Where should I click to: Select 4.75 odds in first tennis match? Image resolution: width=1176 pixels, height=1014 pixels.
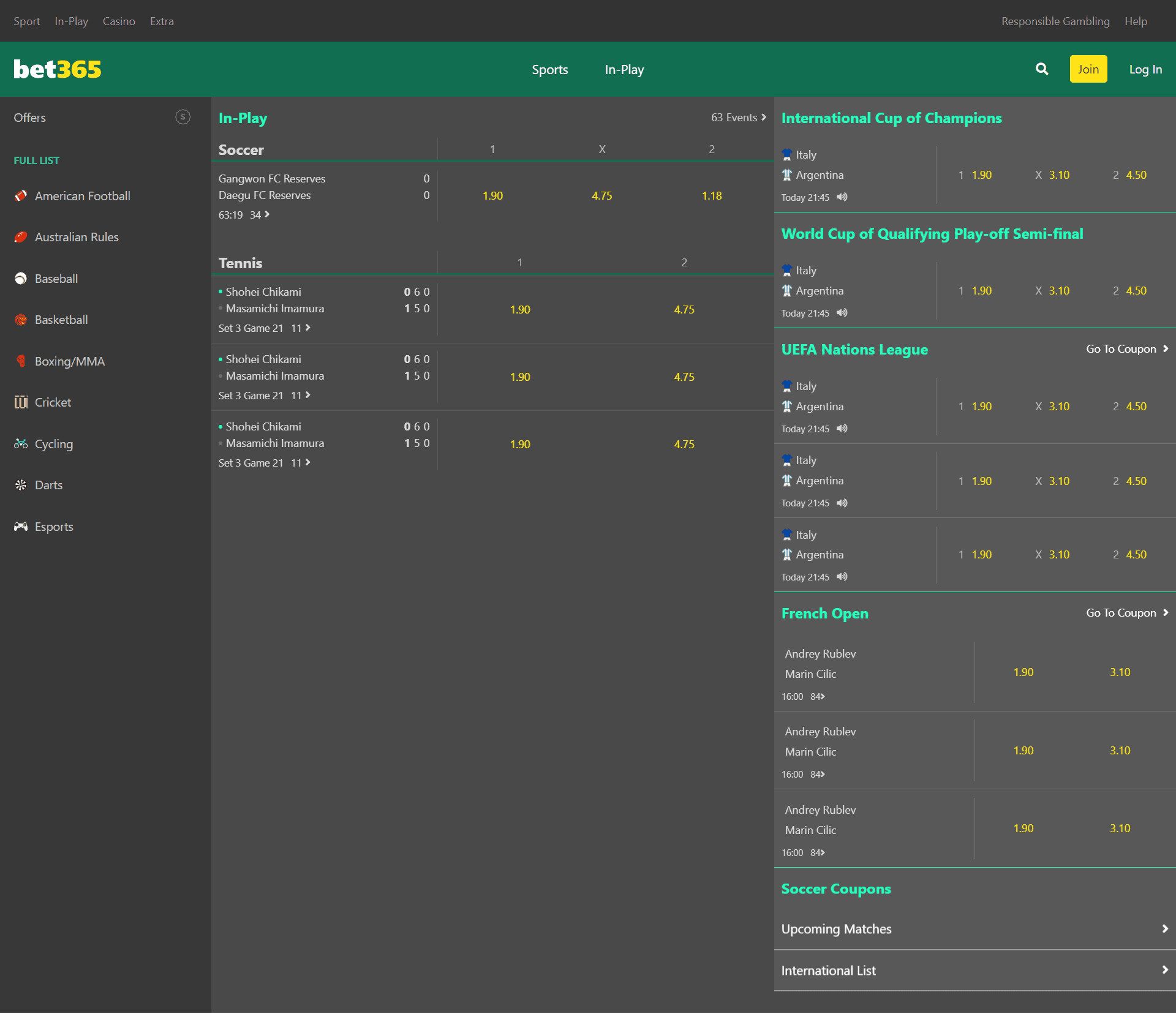pyautogui.click(x=684, y=310)
